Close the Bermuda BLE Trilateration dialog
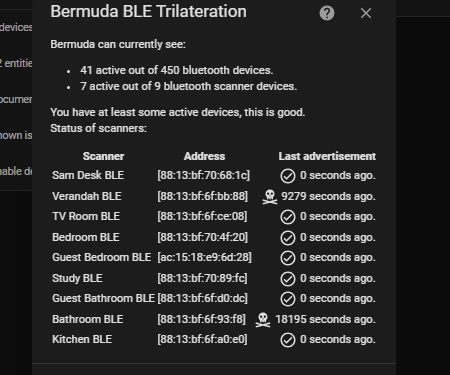The height and width of the screenshot is (375, 450). coord(366,13)
